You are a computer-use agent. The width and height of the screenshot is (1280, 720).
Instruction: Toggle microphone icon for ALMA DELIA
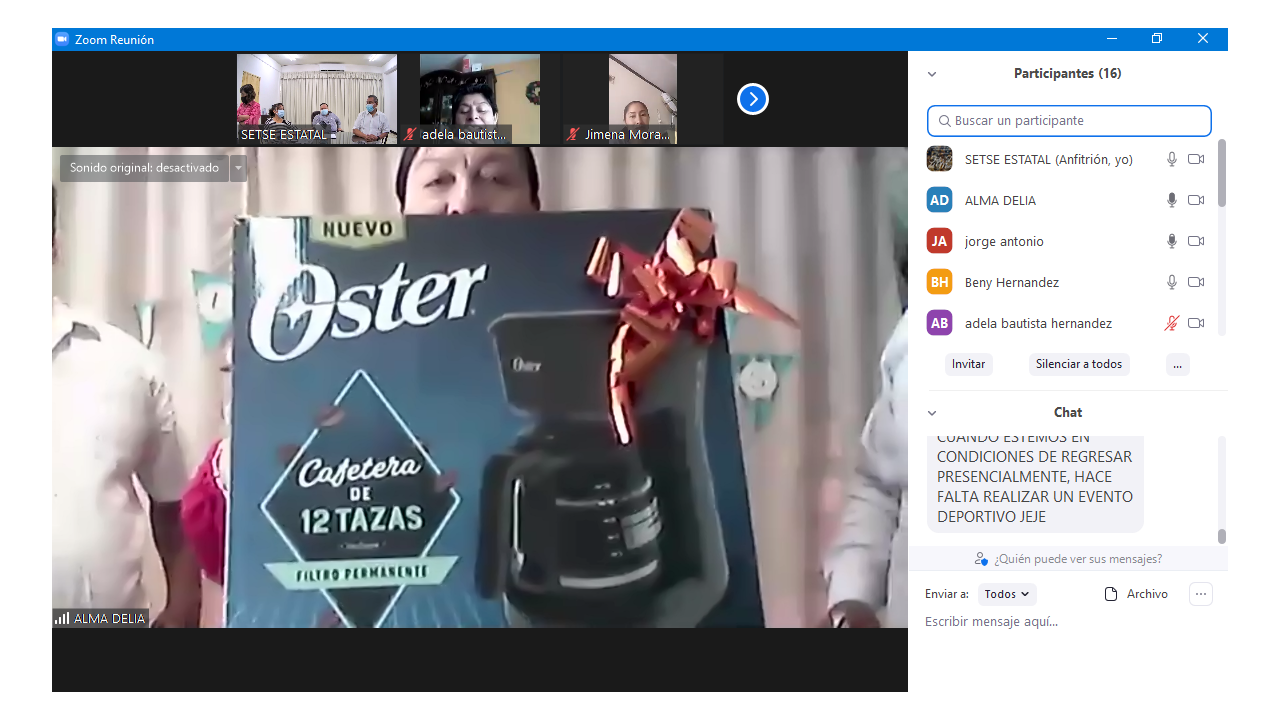tap(1172, 200)
